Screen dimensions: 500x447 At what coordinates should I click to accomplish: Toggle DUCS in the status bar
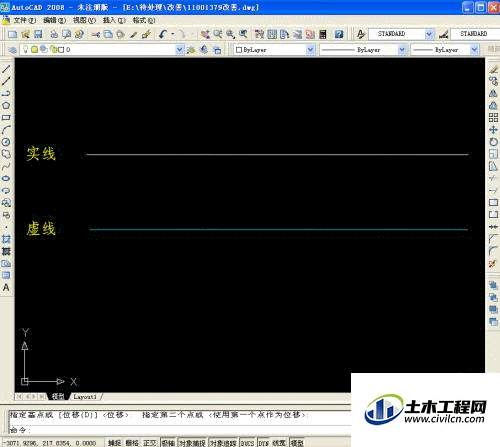point(247,443)
